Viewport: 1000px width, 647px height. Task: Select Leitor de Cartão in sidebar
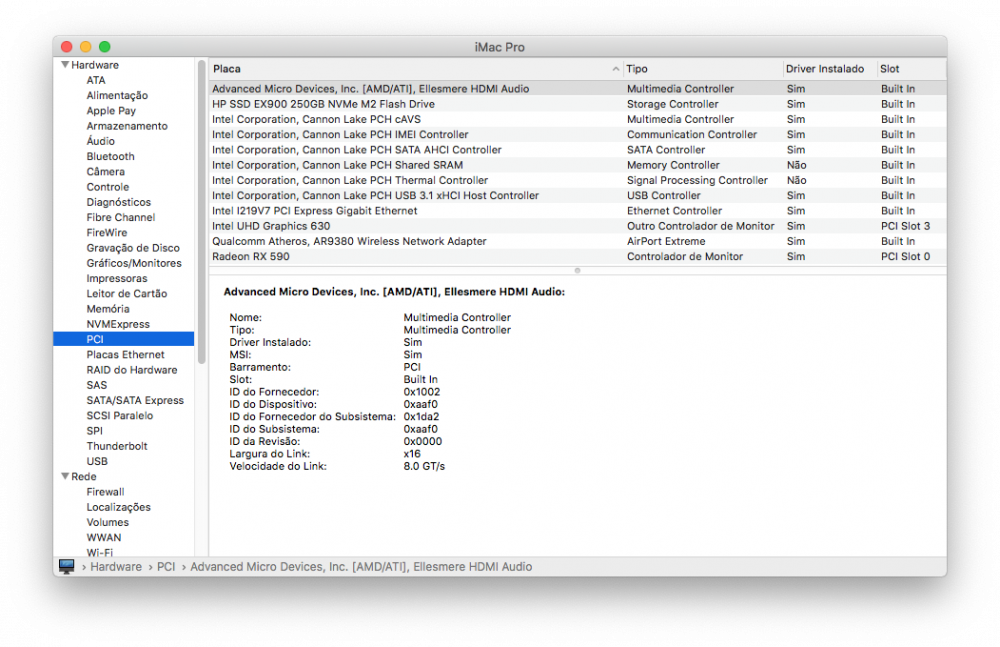pos(126,294)
